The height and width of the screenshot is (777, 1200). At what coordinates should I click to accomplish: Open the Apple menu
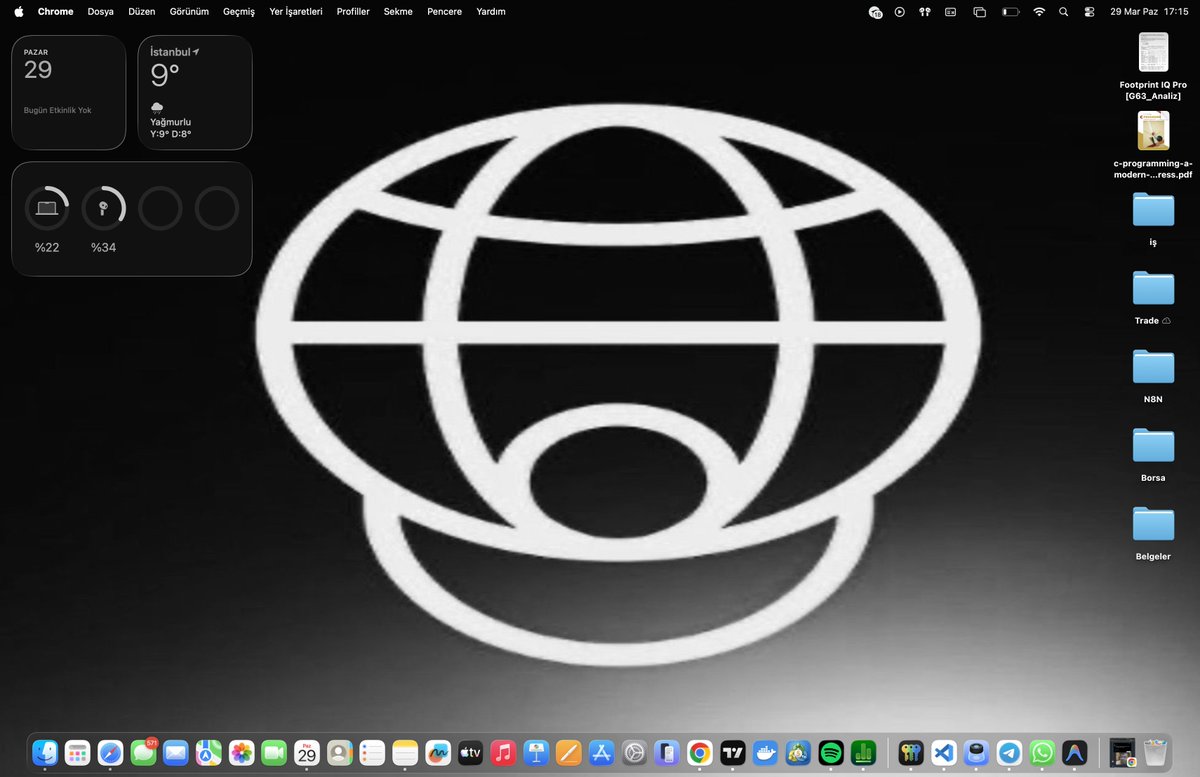point(18,11)
